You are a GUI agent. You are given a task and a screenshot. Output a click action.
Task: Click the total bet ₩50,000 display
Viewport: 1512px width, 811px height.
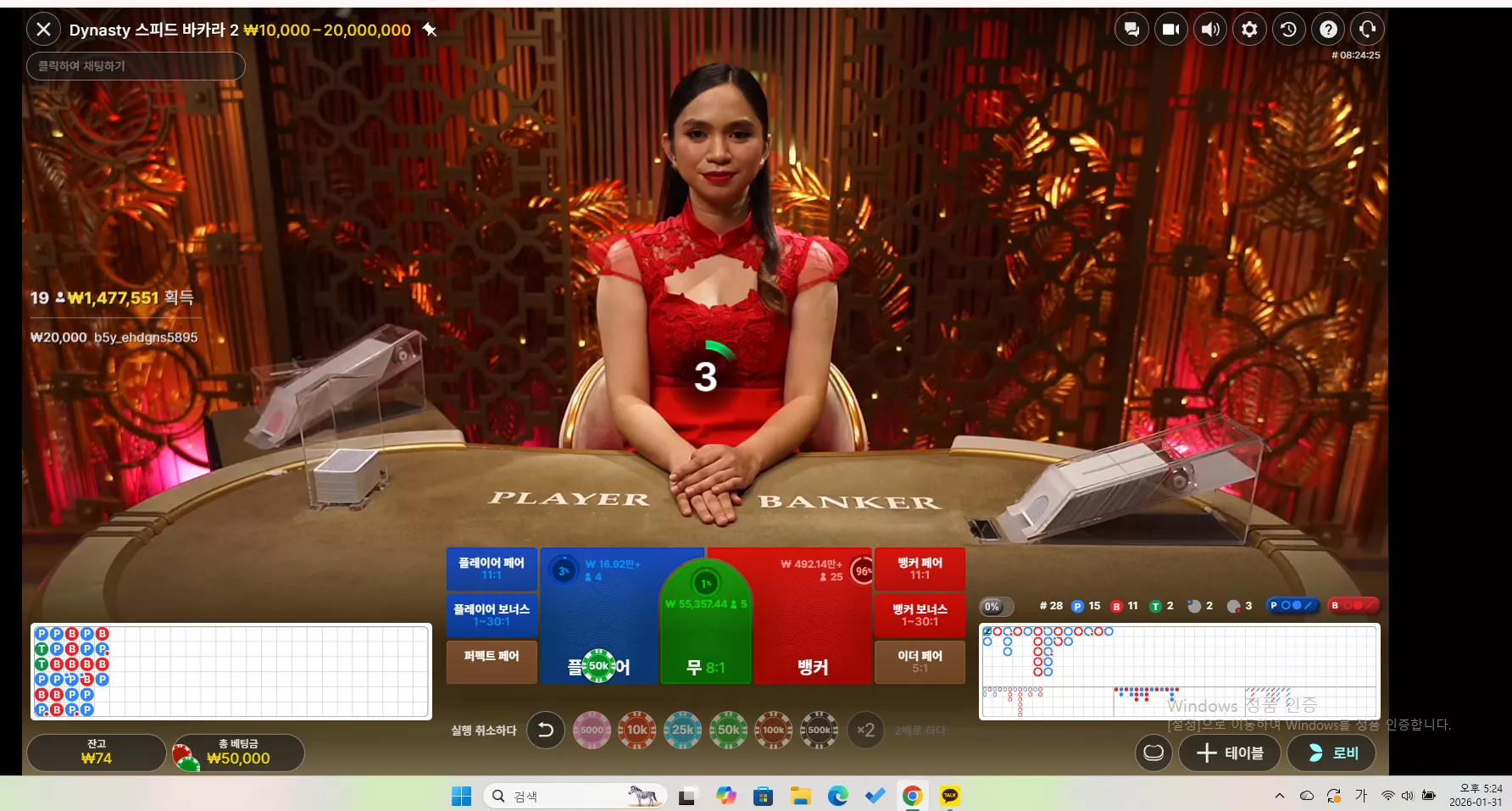pyautogui.click(x=238, y=753)
